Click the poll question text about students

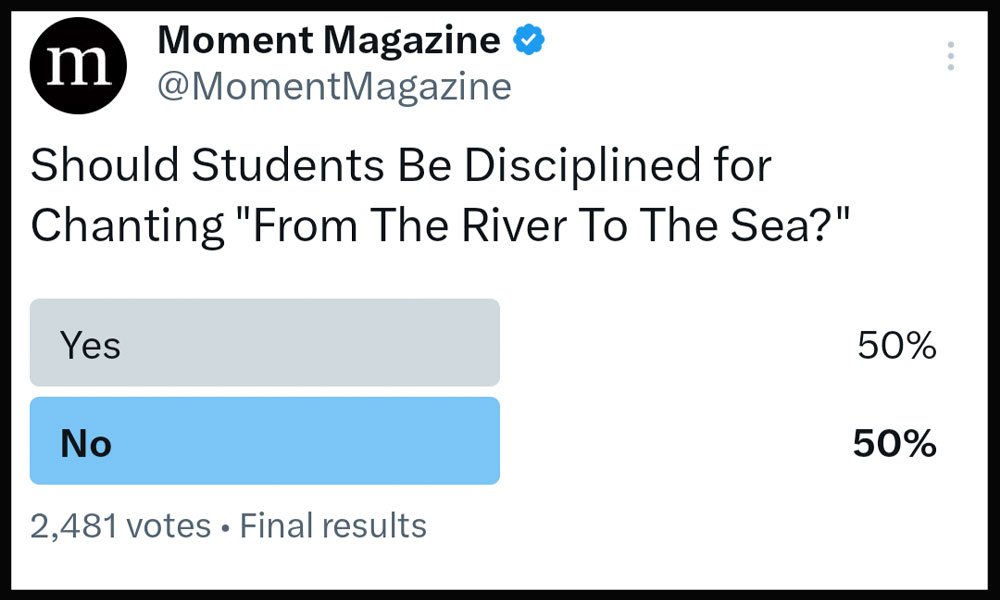(440, 195)
